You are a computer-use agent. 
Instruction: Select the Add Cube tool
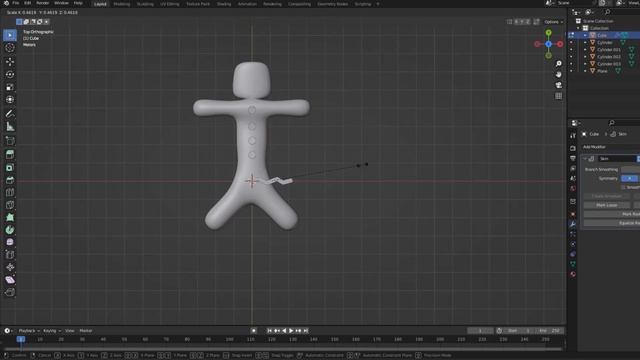click(10, 141)
